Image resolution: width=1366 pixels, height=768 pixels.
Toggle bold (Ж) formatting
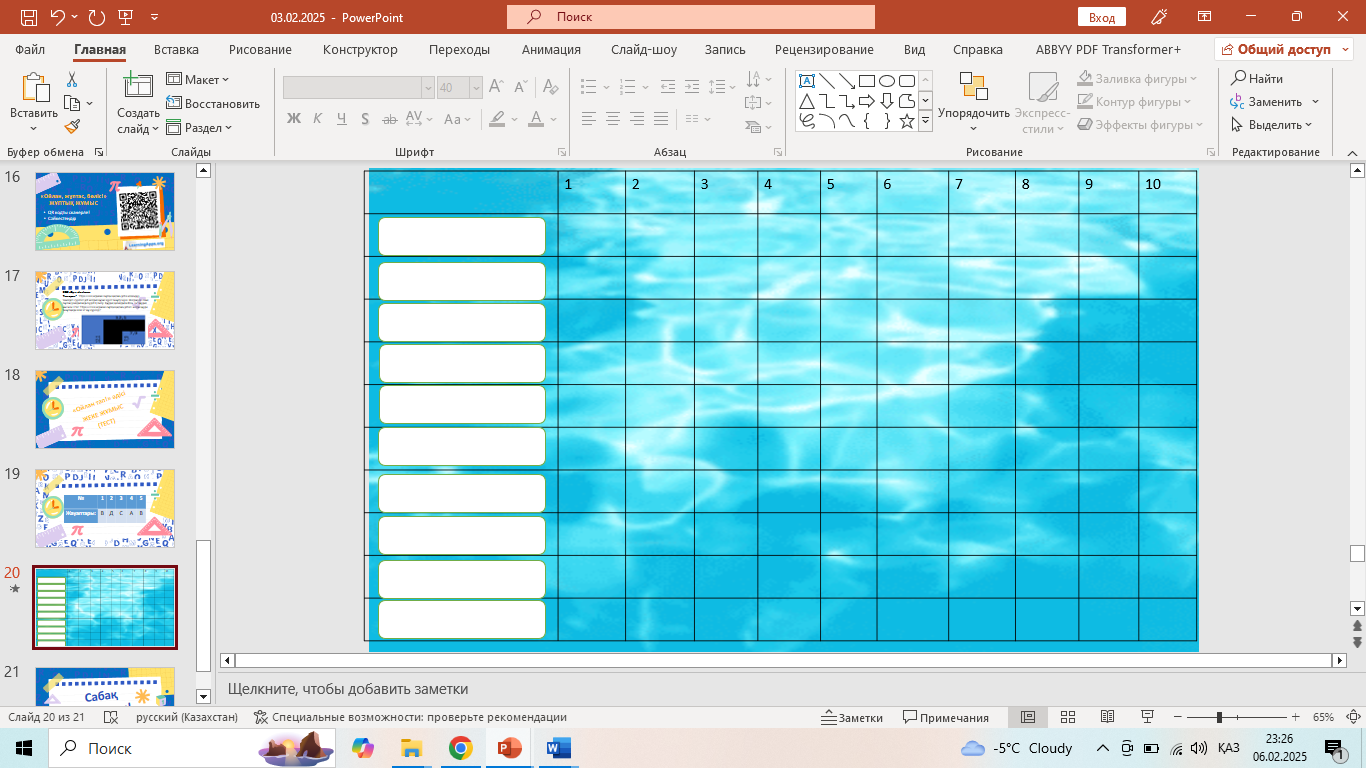[x=294, y=118]
